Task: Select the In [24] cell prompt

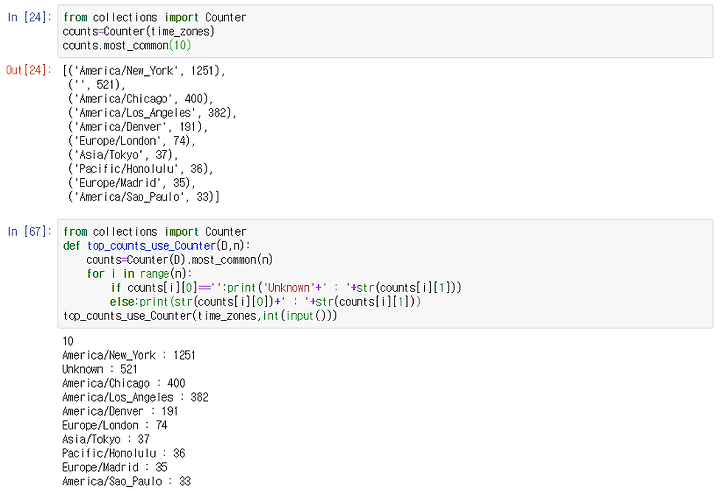Action: (x=30, y=17)
